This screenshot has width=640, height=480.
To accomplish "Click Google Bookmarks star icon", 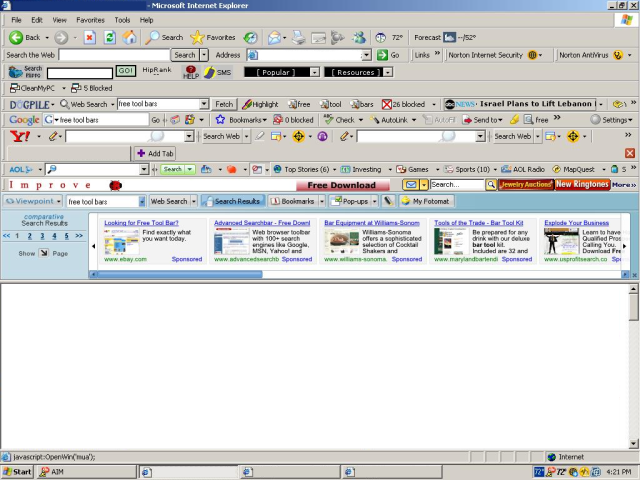I will tap(220, 120).
